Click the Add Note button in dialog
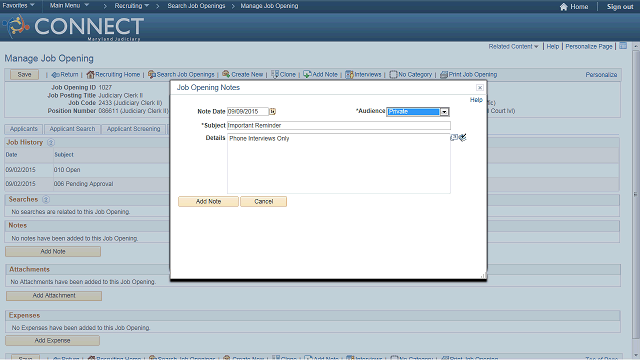 (x=208, y=202)
